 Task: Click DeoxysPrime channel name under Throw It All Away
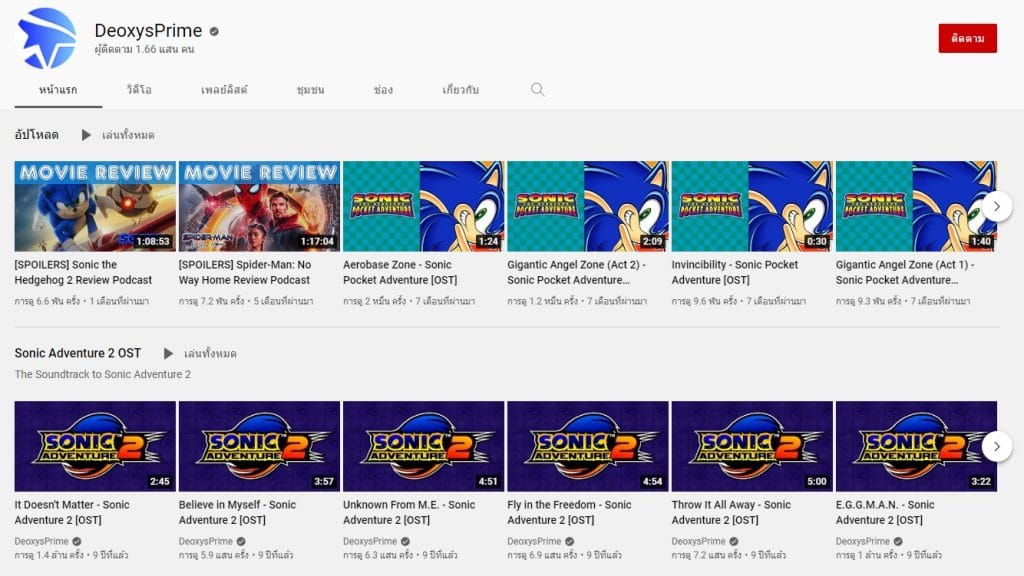pyautogui.click(x=698, y=541)
